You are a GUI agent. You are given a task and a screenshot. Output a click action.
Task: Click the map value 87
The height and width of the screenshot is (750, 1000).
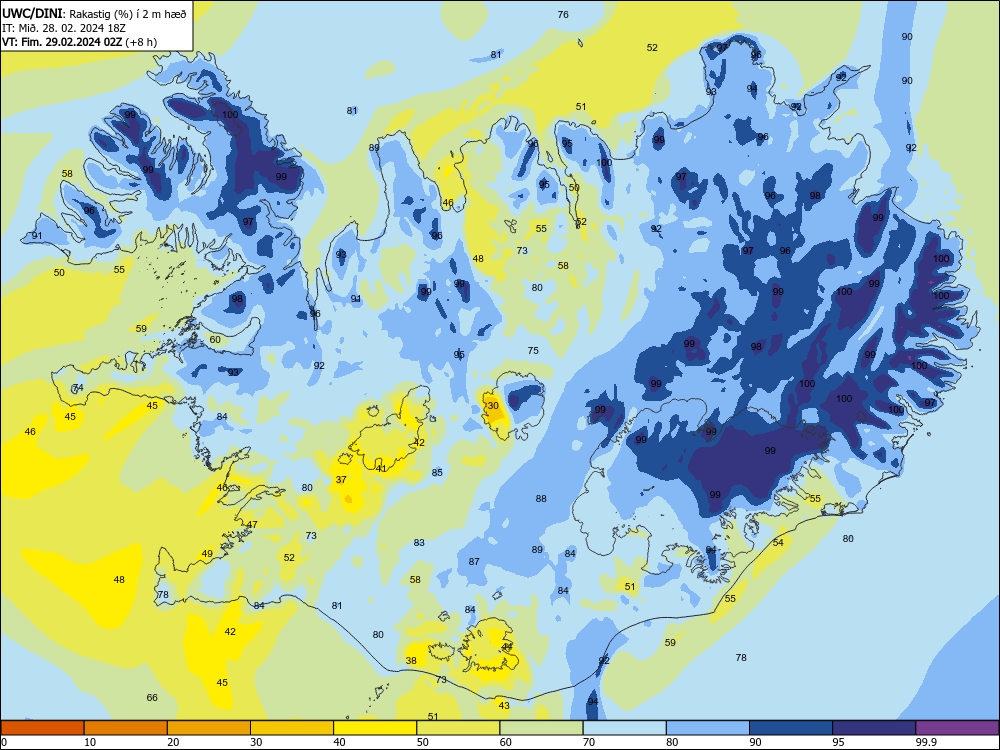474,562
